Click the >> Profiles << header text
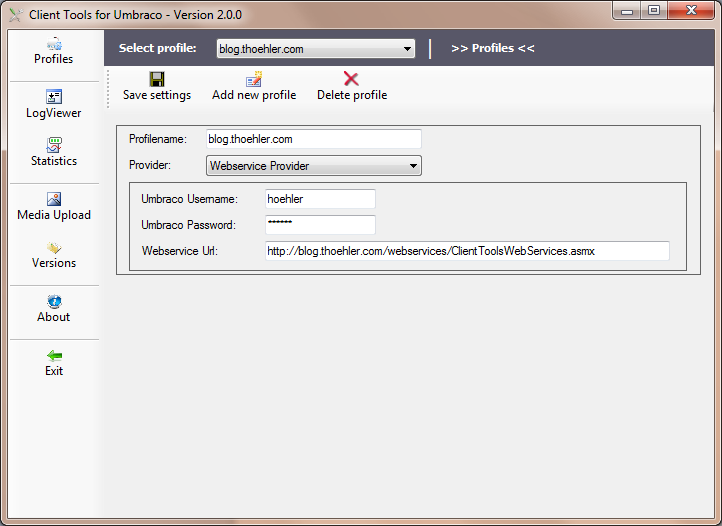This screenshot has width=722, height=526. [x=493, y=48]
